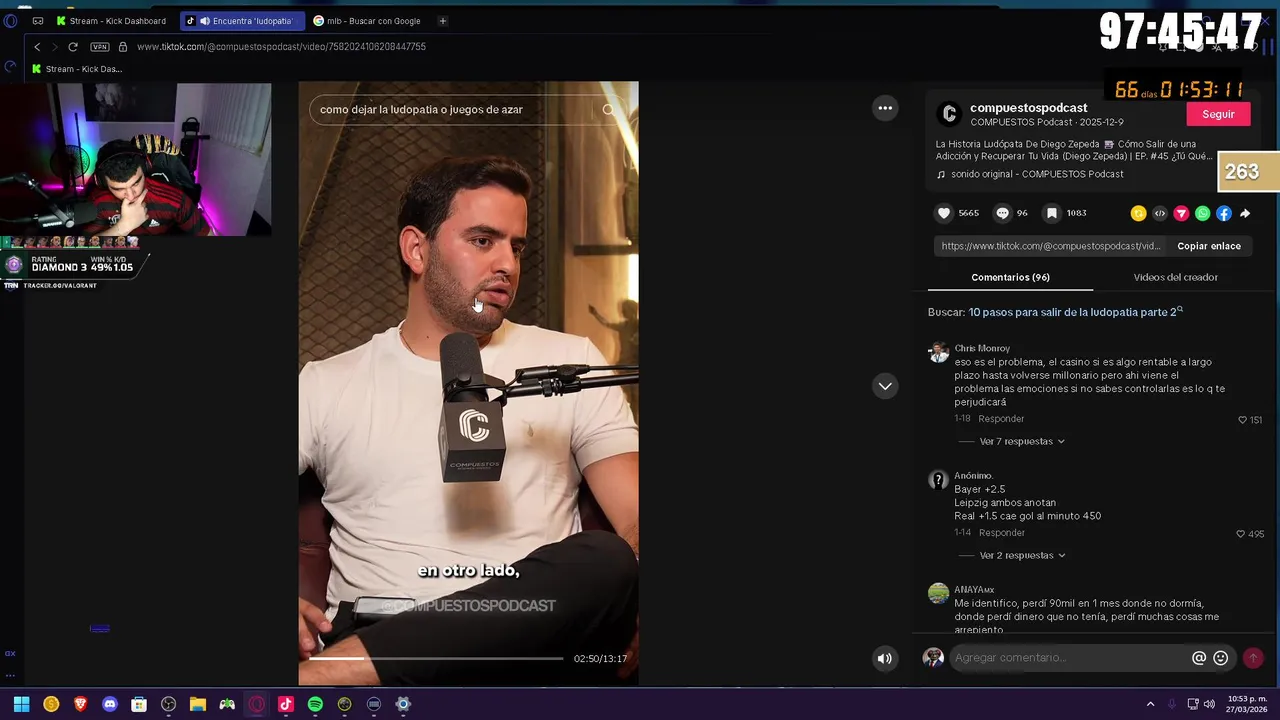Expand 'Ver 2 respuestas' replies

(x=1021, y=555)
